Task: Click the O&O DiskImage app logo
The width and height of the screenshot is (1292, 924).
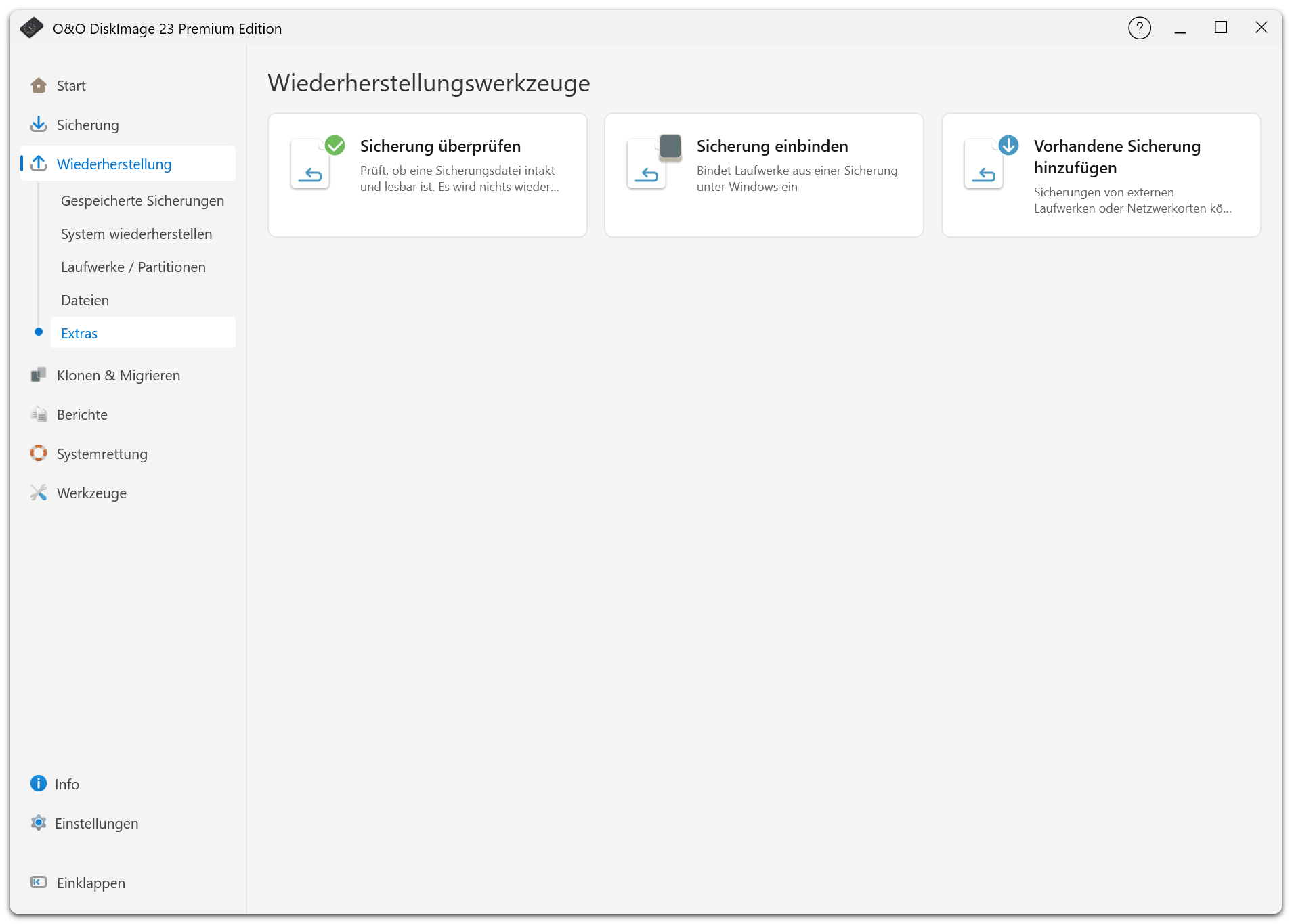Action: (x=32, y=28)
